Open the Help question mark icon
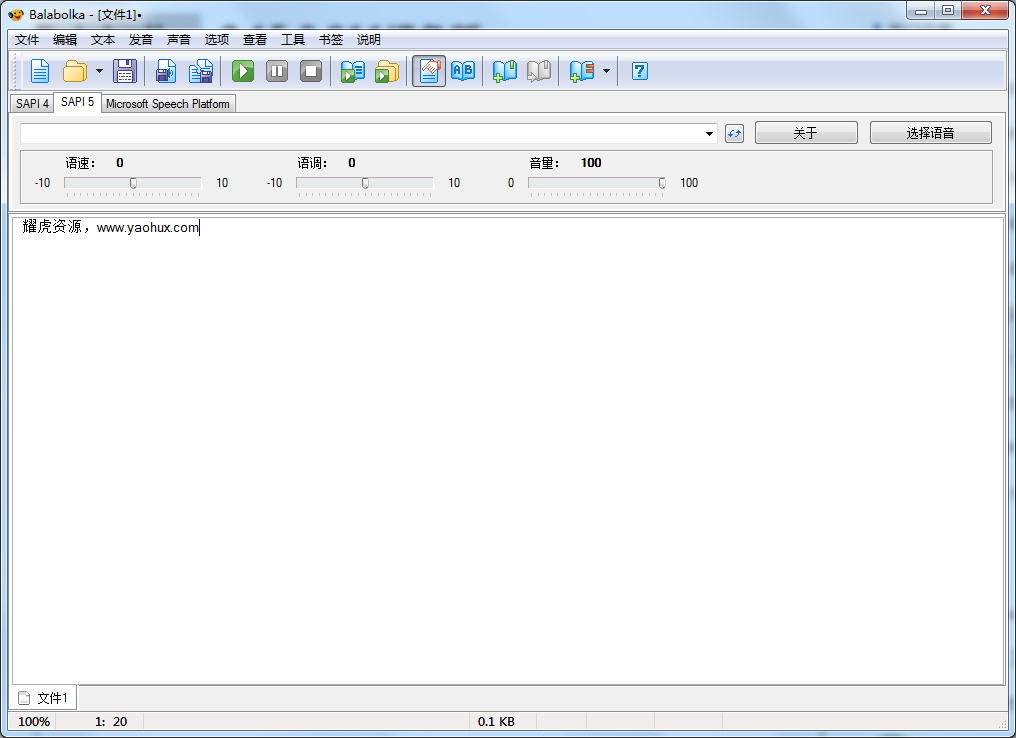The width and height of the screenshot is (1016, 738). [x=640, y=71]
